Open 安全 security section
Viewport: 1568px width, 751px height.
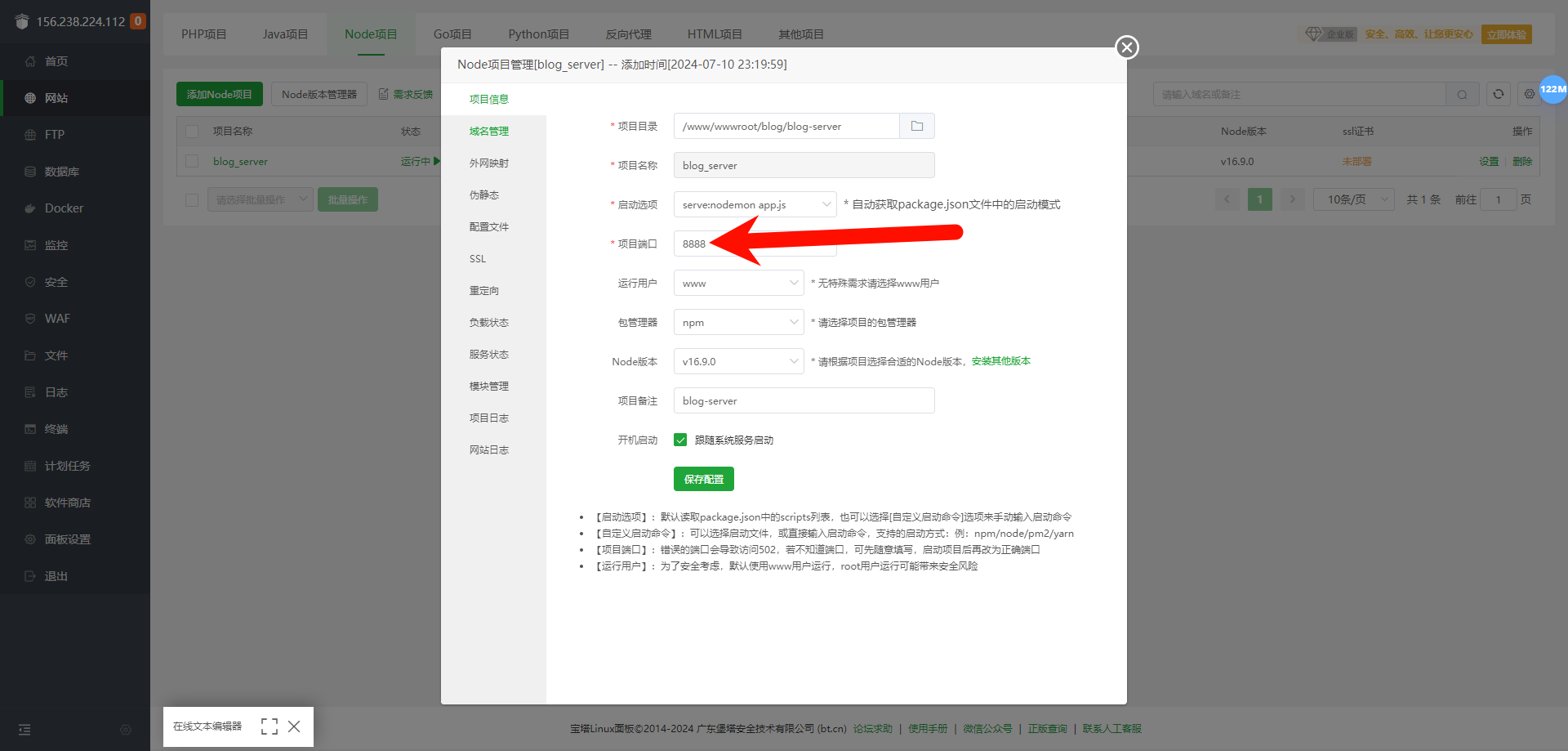[x=56, y=282]
